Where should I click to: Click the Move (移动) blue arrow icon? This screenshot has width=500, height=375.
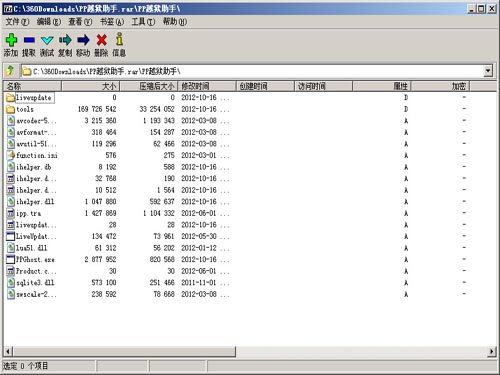(83, 40)
